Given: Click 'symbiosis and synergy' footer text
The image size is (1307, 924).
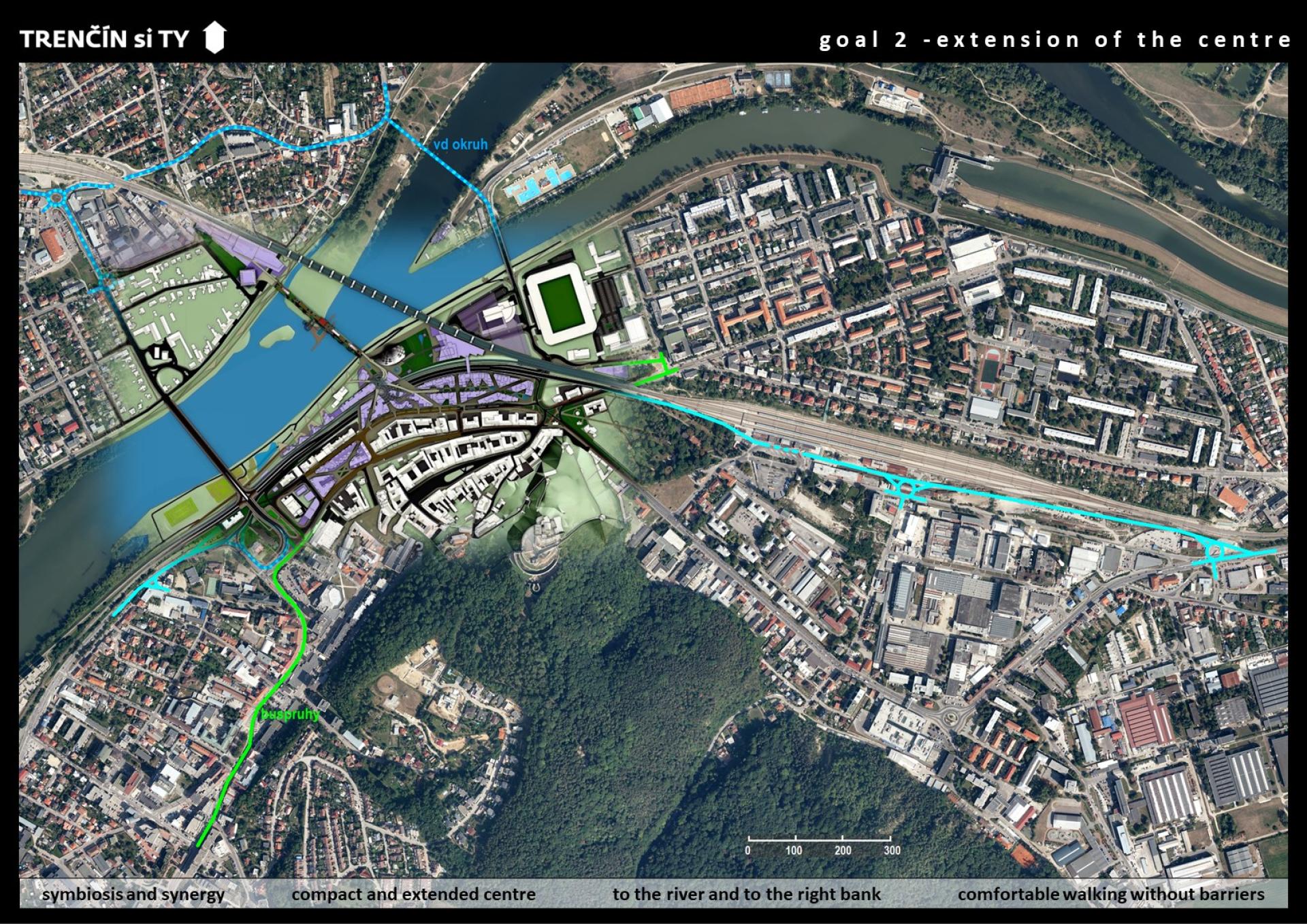Looking at the screenshot, I should tap(133, 894).
